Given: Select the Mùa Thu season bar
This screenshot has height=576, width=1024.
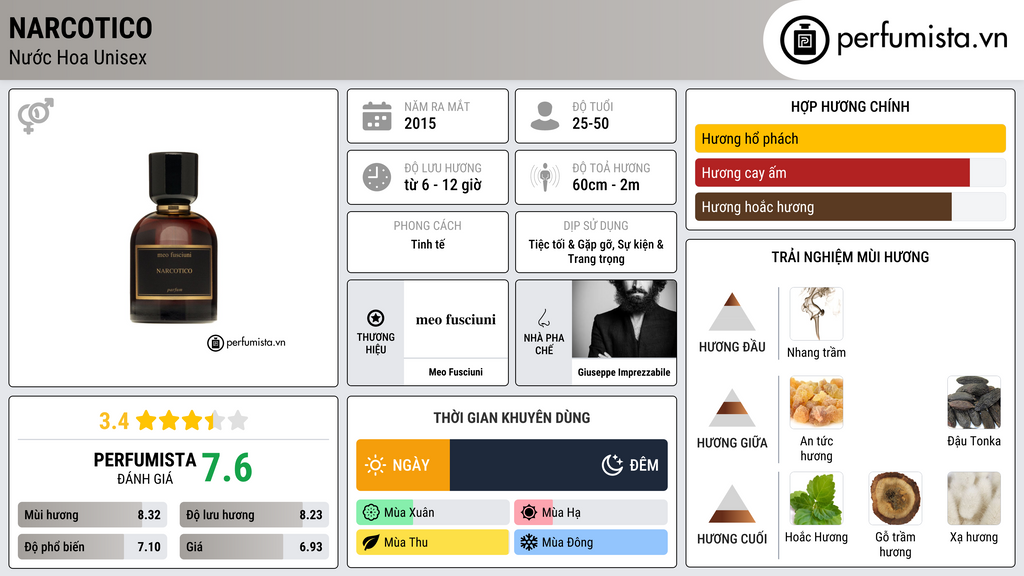Looking at the screenshot, I should (x=432, y=542).
